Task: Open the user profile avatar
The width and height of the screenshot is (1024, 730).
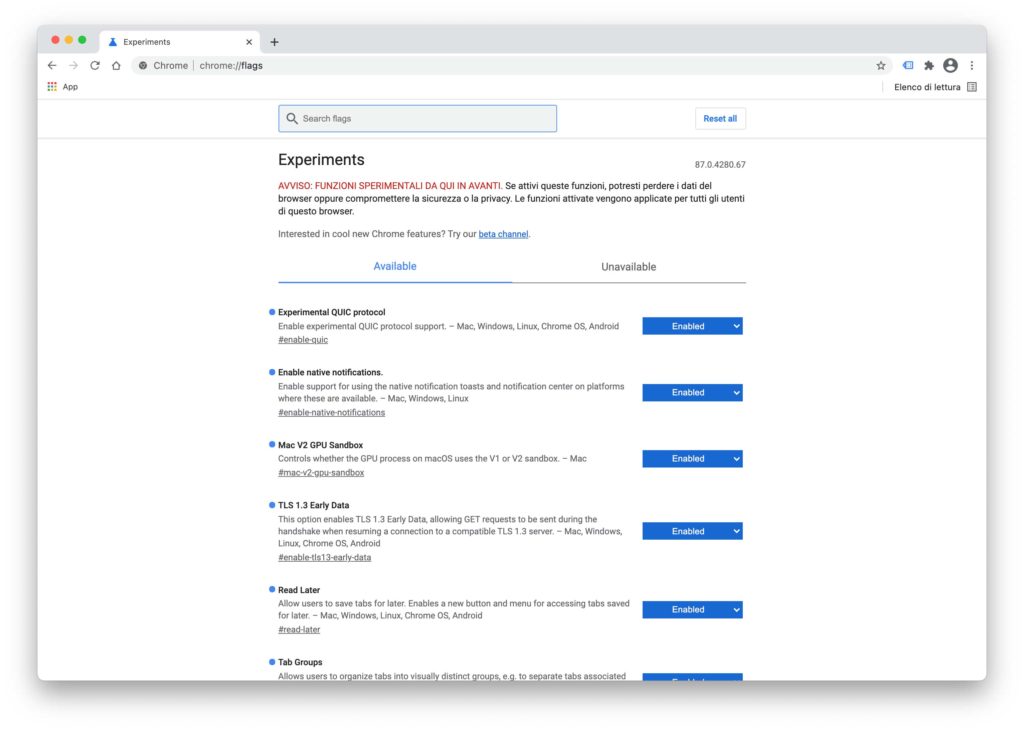Action: point(950,65)
